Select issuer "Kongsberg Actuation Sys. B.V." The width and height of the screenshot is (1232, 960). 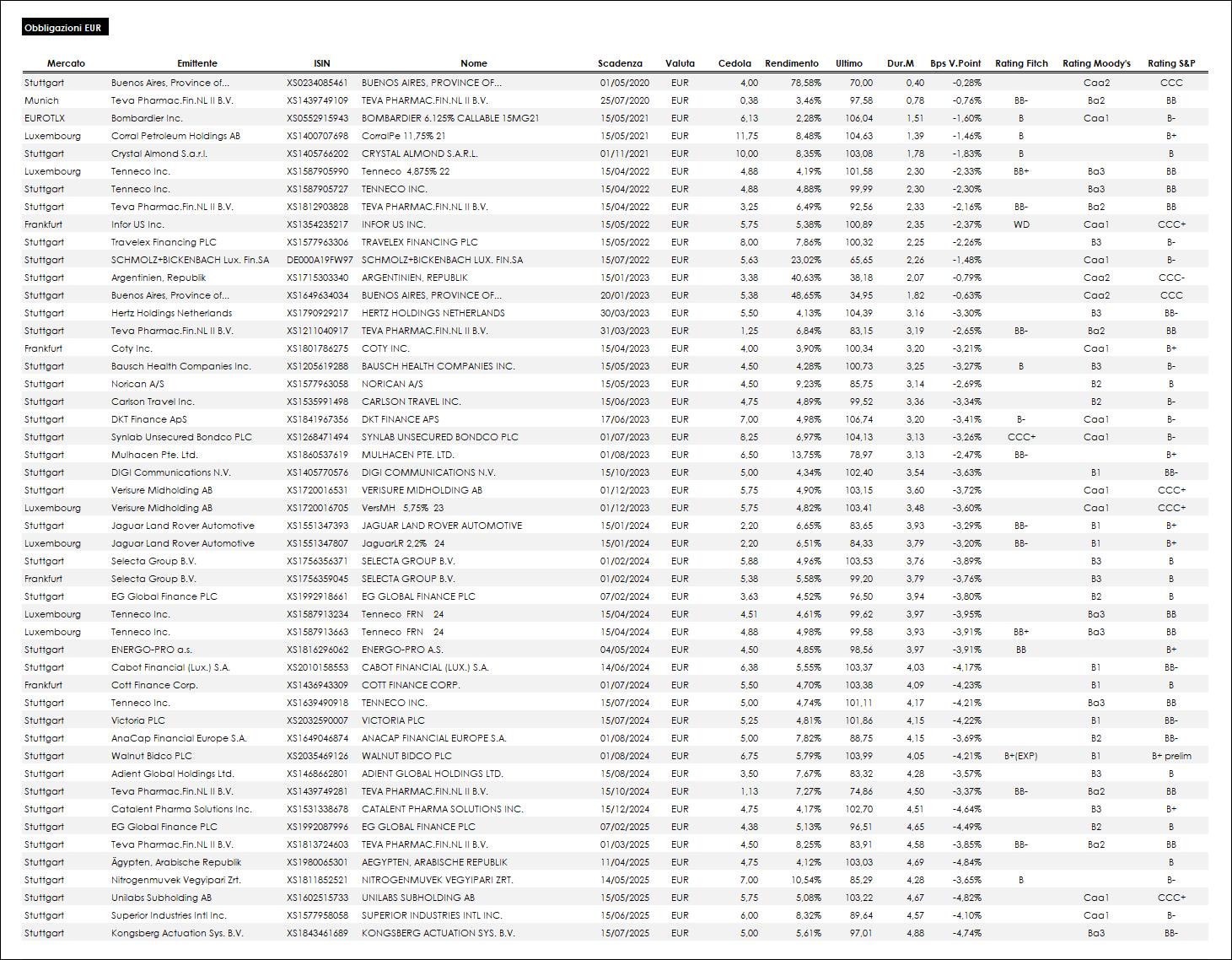click(x=177, y=933)
